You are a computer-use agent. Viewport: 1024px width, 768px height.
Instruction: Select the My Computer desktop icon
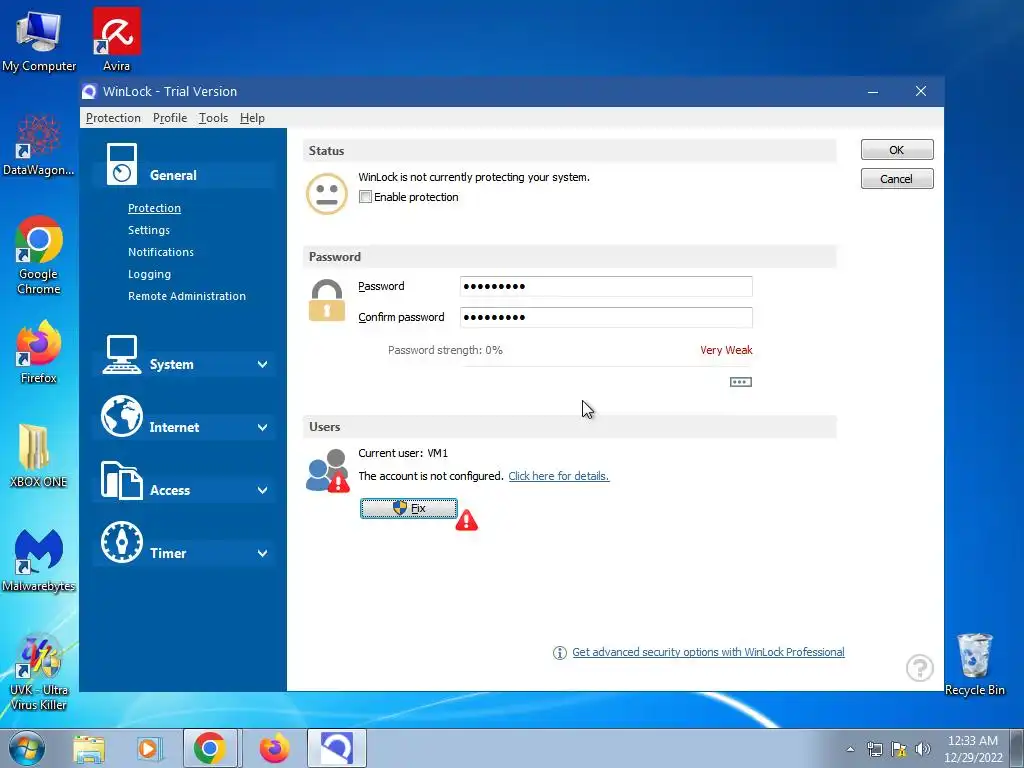coord(39,40)
